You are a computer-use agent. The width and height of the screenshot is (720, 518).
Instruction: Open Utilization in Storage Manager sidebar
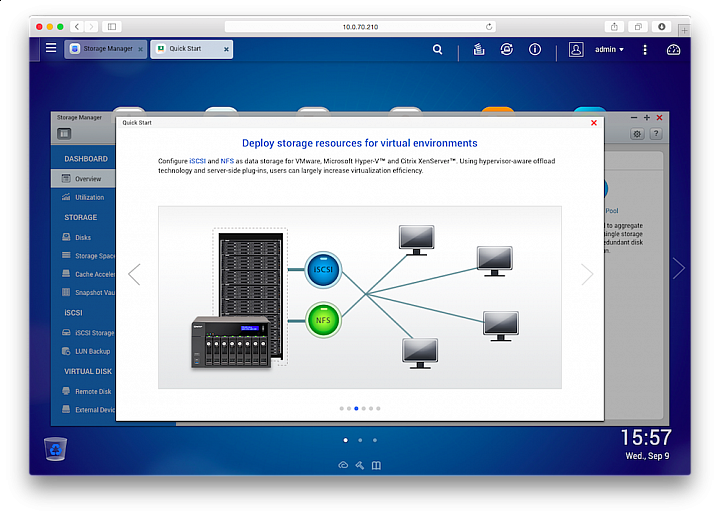click(x=83, y=197)
